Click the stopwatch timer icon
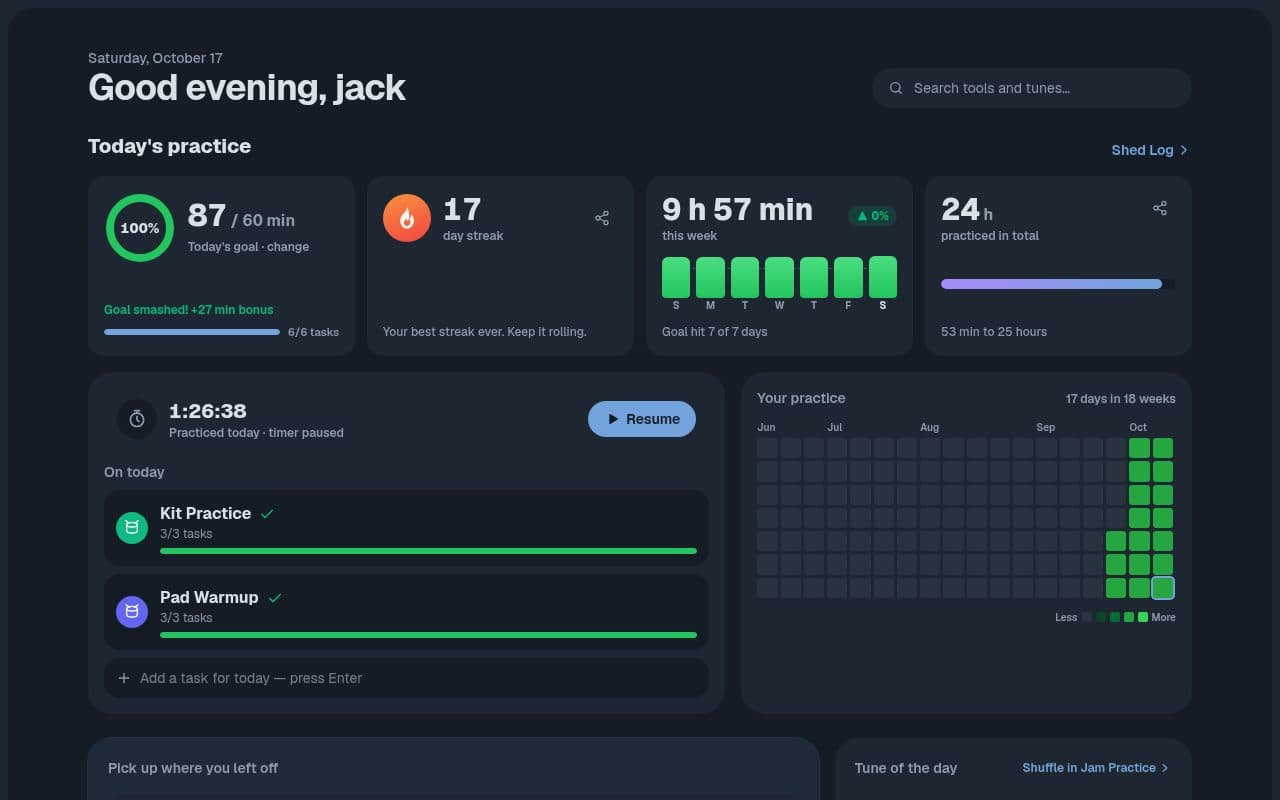 [137, 419]
